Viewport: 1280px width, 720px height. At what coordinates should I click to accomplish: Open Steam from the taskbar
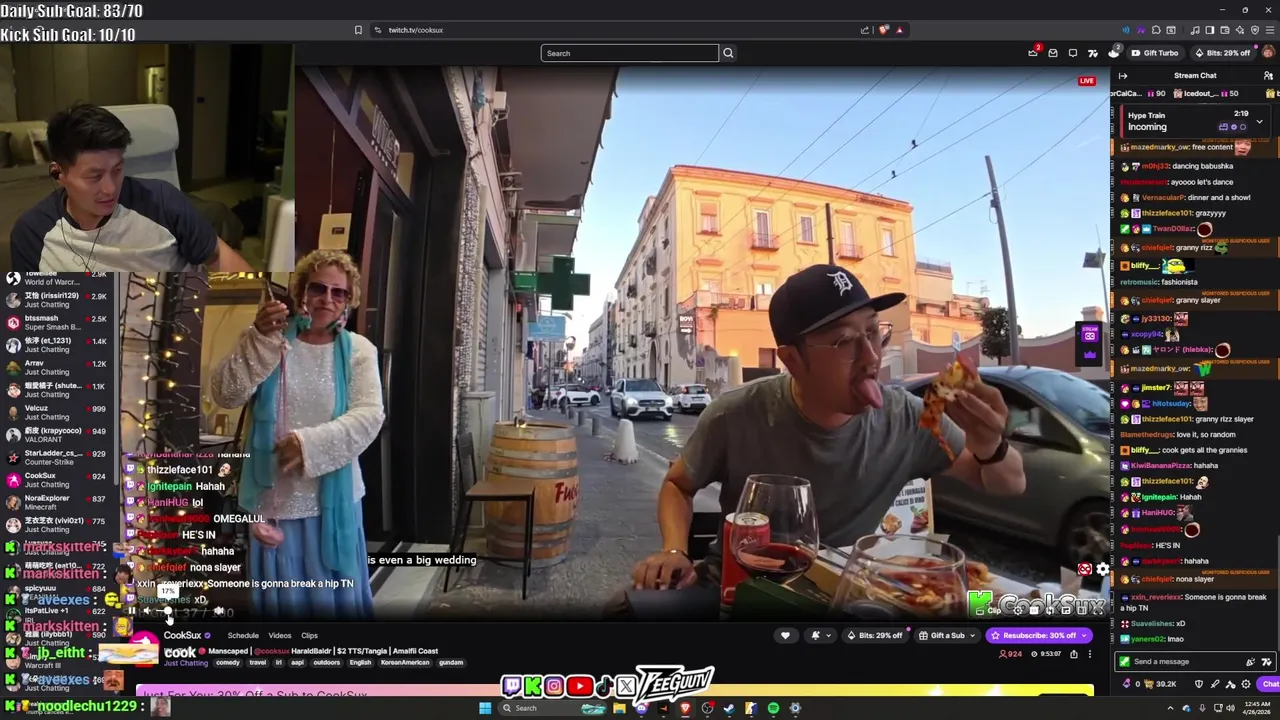[729, 708]
